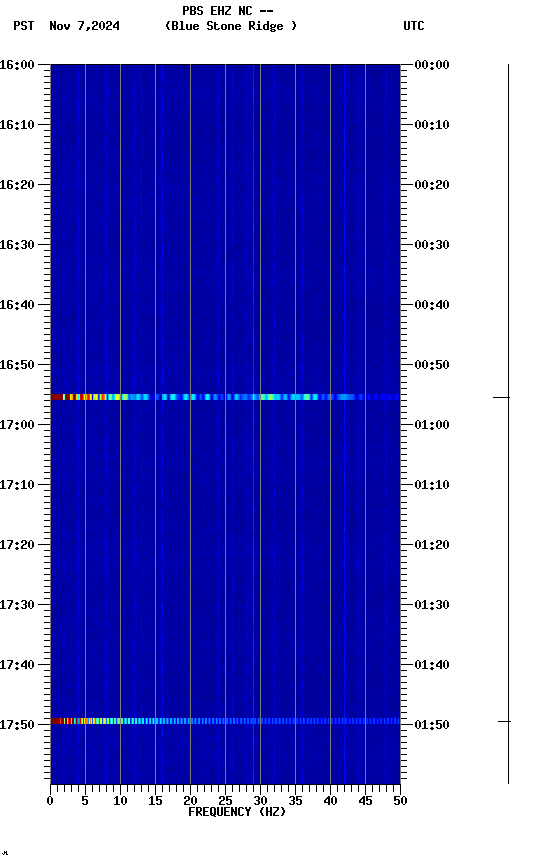
Task: Click the 17:30 PST time label
Action: [17, 605]
